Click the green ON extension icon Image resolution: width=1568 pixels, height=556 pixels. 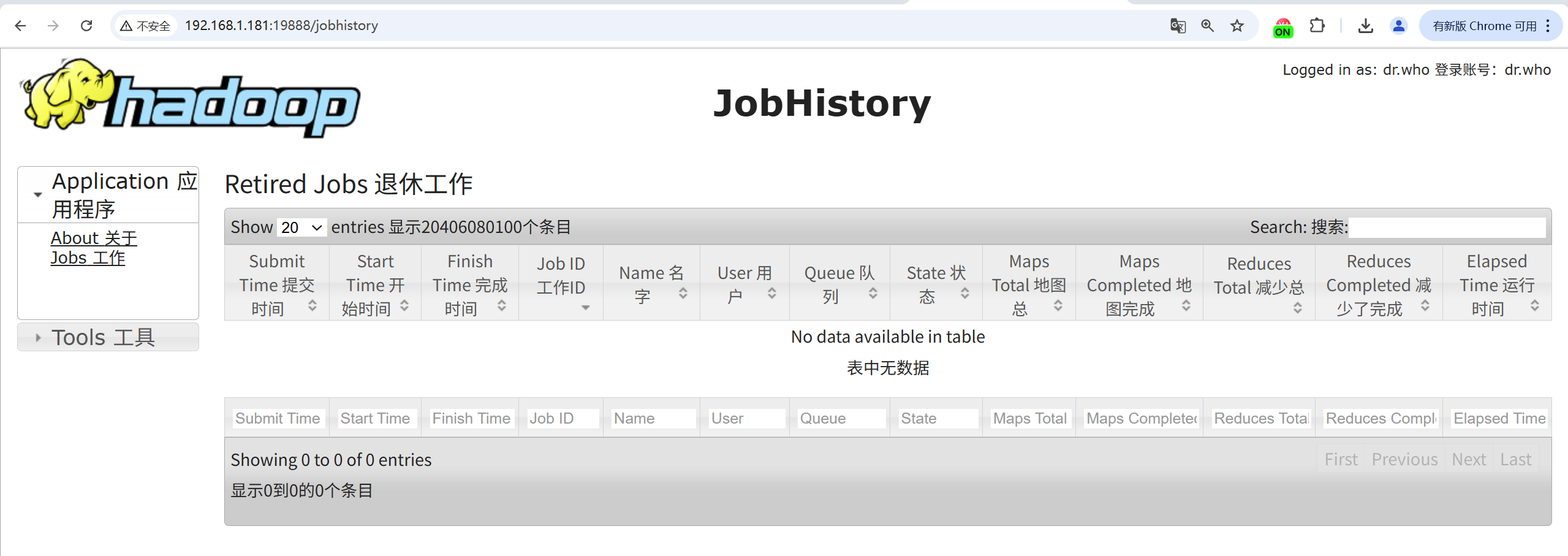[x=1283, y=27]
